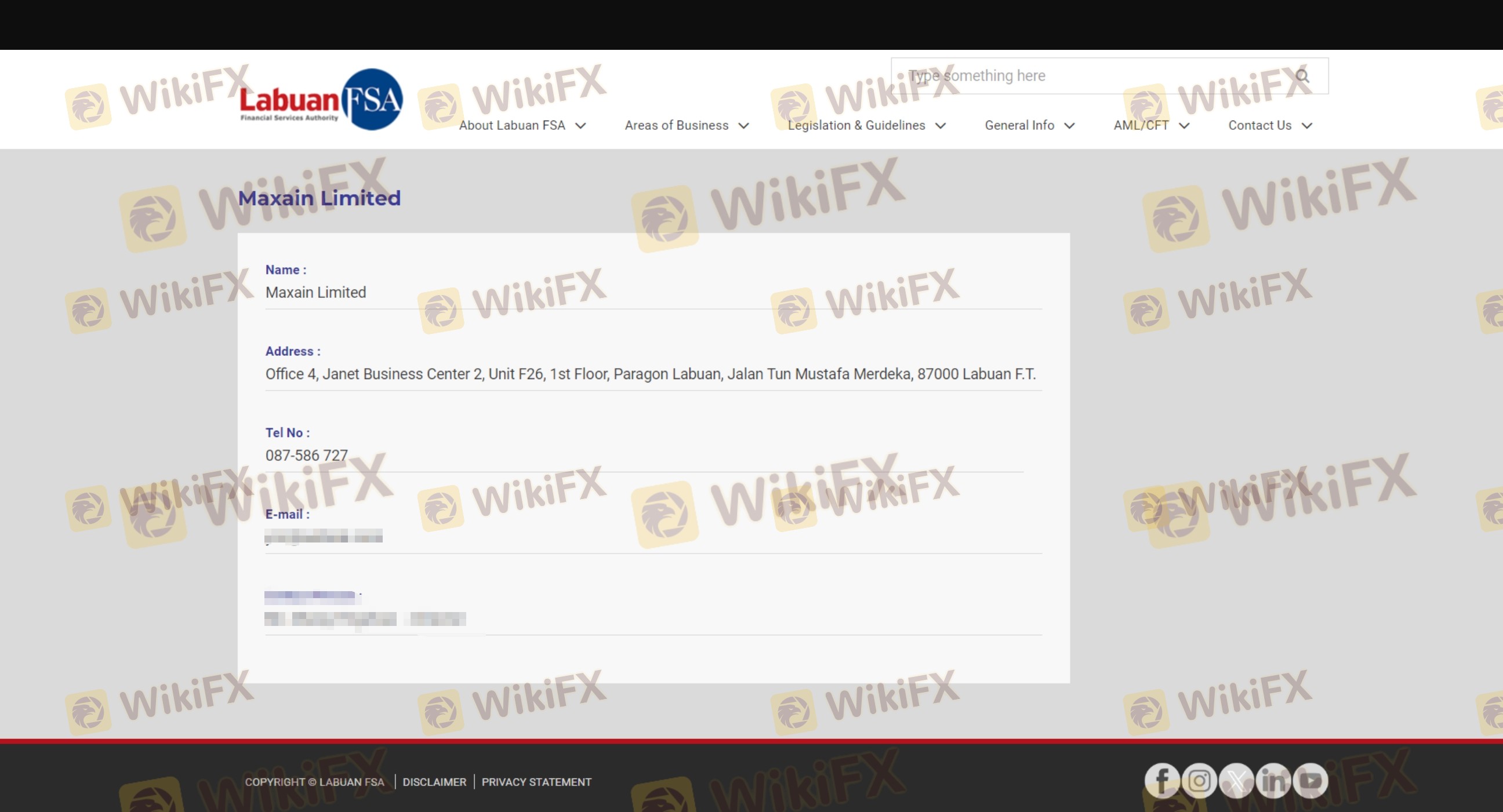
Task: Click the search magnifier icon
Action: (1302, 76)
